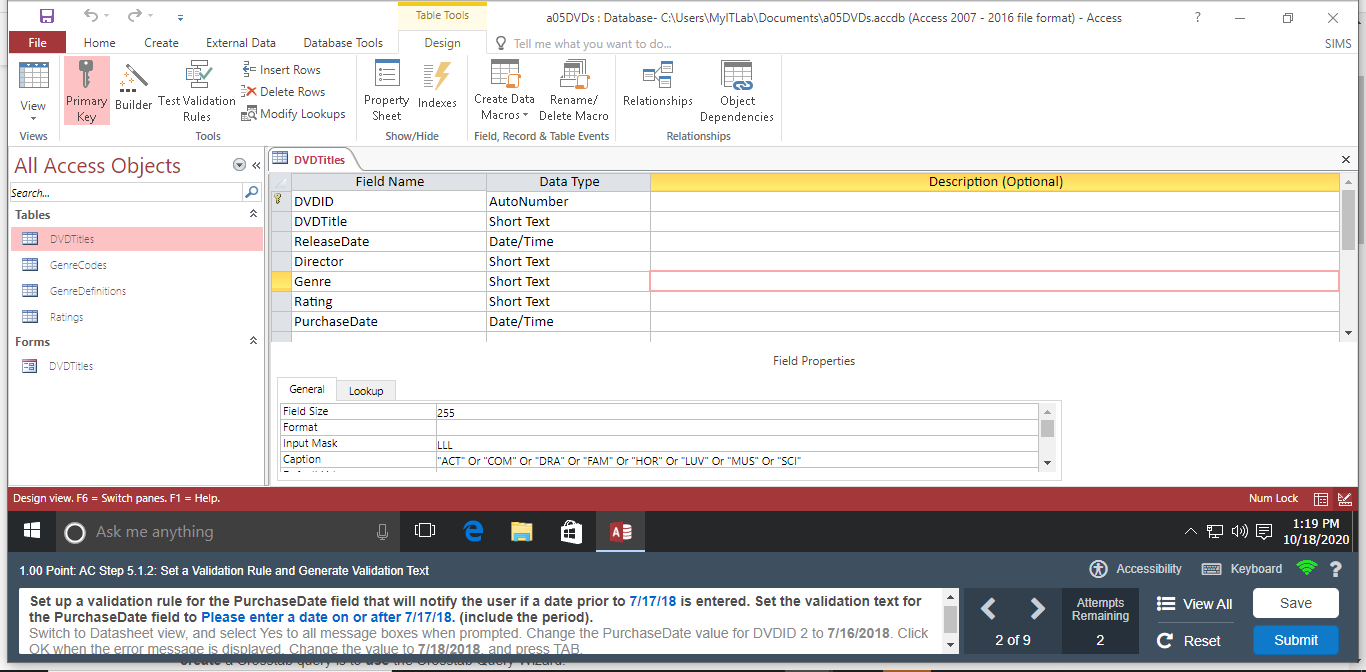
Task: Open the Indexes window
Action: point(437,90)
